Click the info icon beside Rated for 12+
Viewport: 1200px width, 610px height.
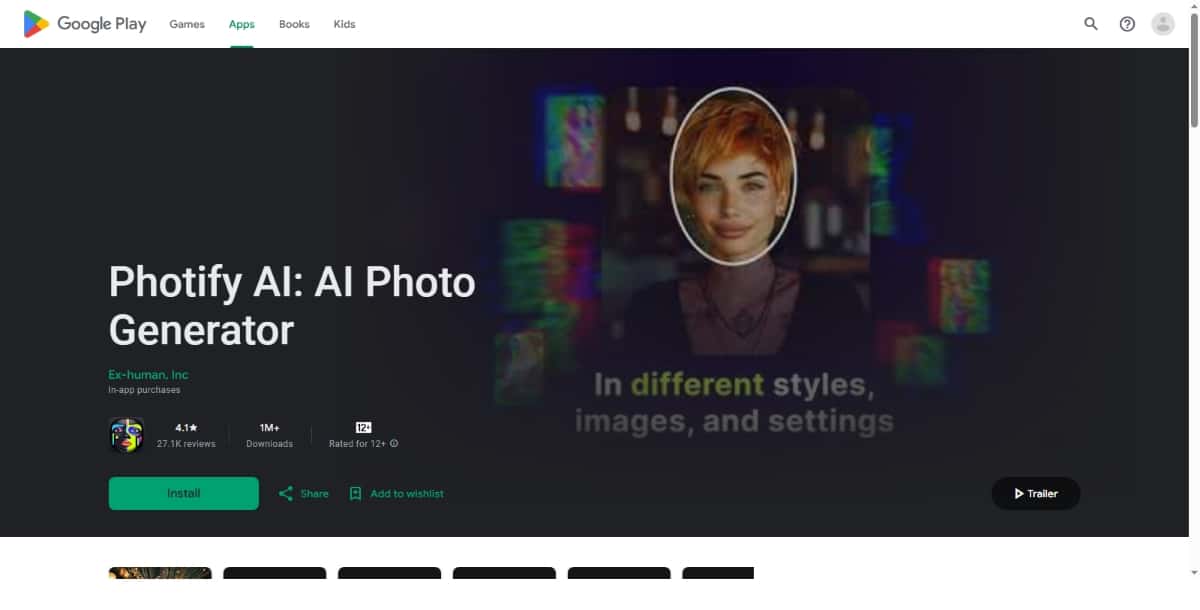(394, 444)
